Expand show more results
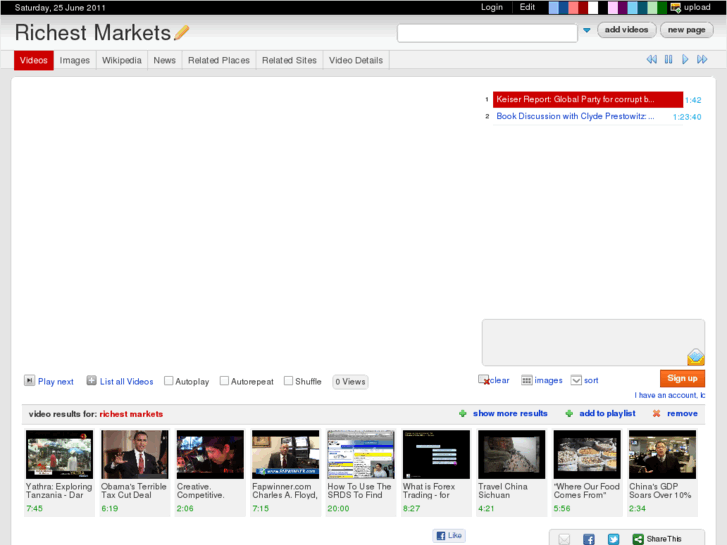This screenshot has height=545, width=727. click(510, 413)
